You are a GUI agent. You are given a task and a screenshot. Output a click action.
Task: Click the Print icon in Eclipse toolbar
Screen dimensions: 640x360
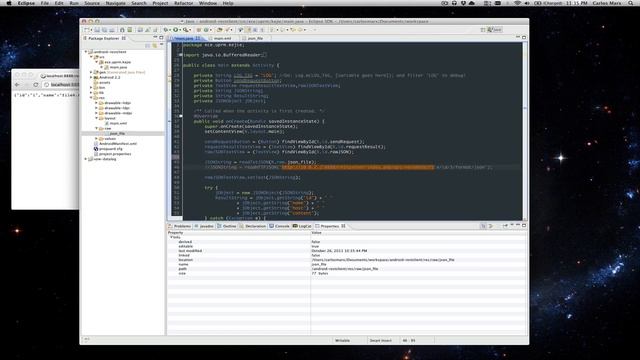coord(112,30)
